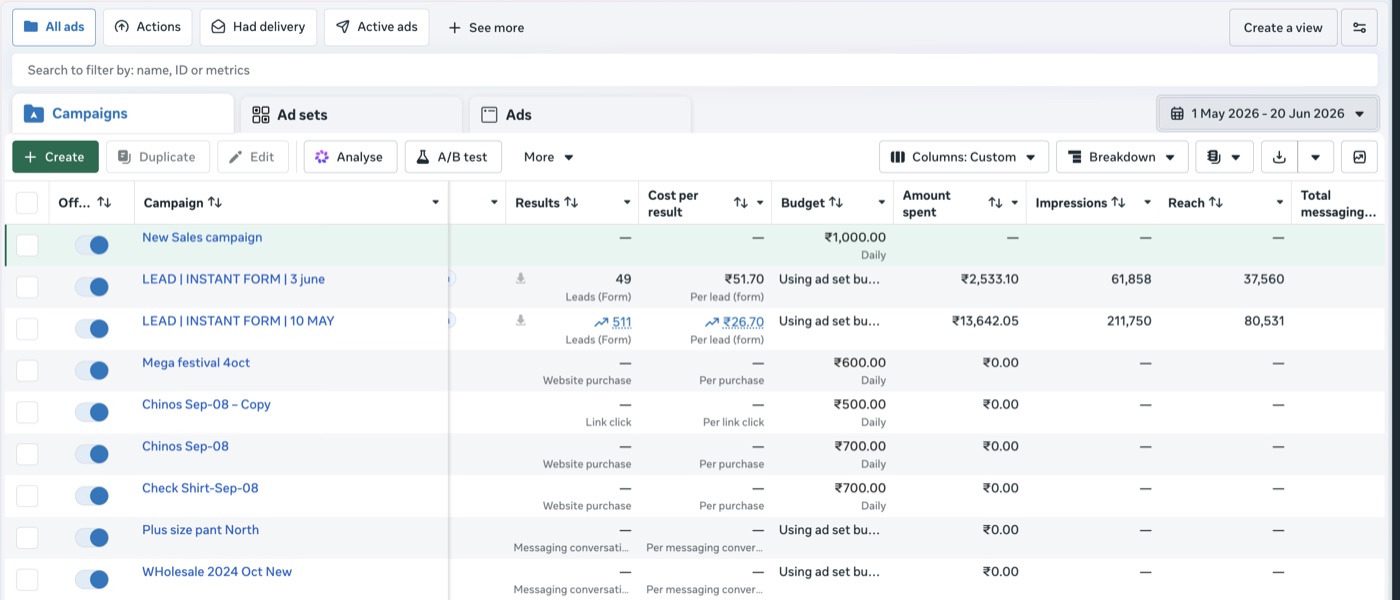Tick the checkbox for LEAD | INSTANT FORM | 3 june
The image size is (1400, 600).
pyautogui.click(x=27, y=287)
